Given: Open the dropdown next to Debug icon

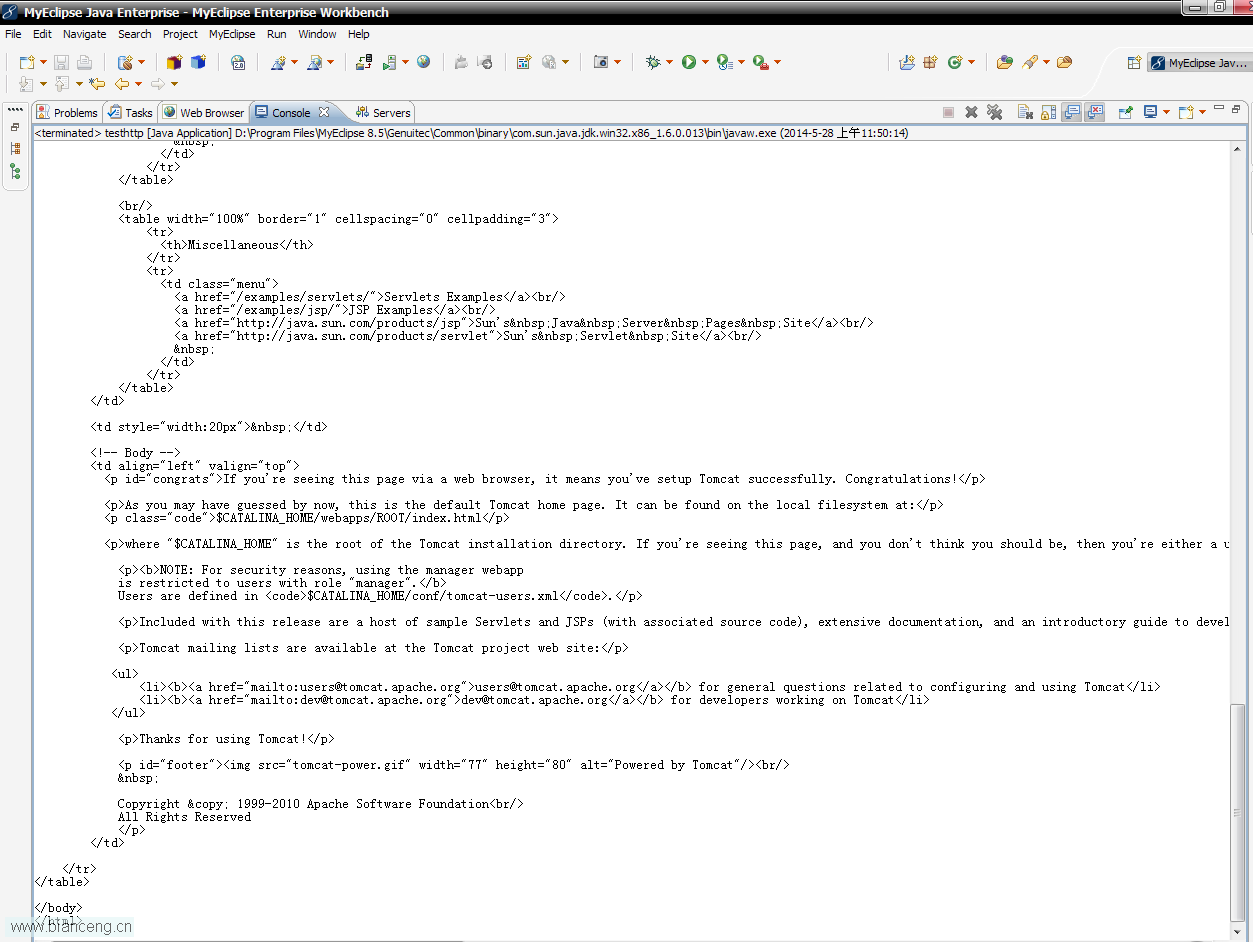Looking at the screenshot, I should click(669, 63).
